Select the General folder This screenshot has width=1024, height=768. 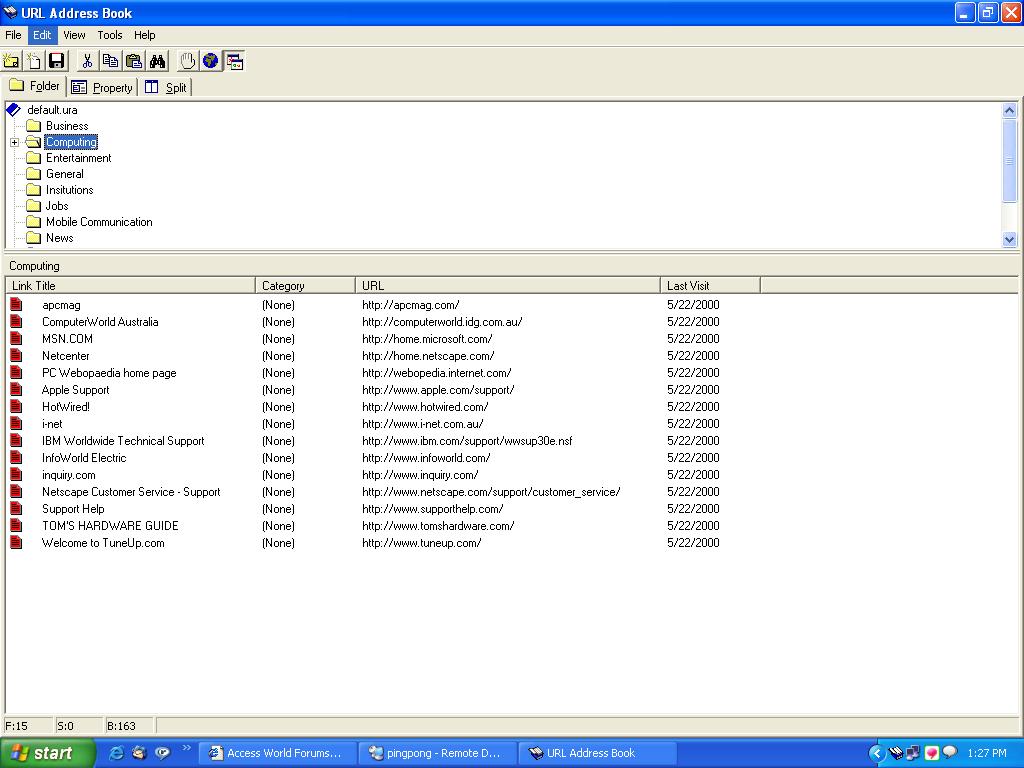(x=65, y=174)
